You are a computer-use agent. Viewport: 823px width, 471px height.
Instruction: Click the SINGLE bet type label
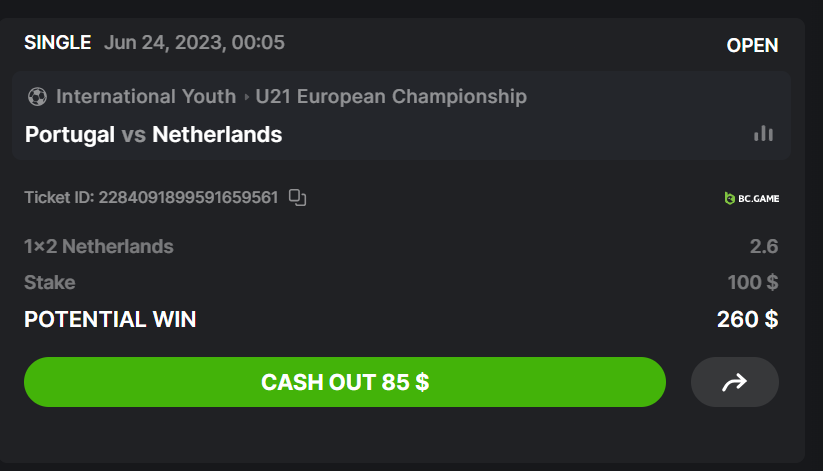[58, 43]
